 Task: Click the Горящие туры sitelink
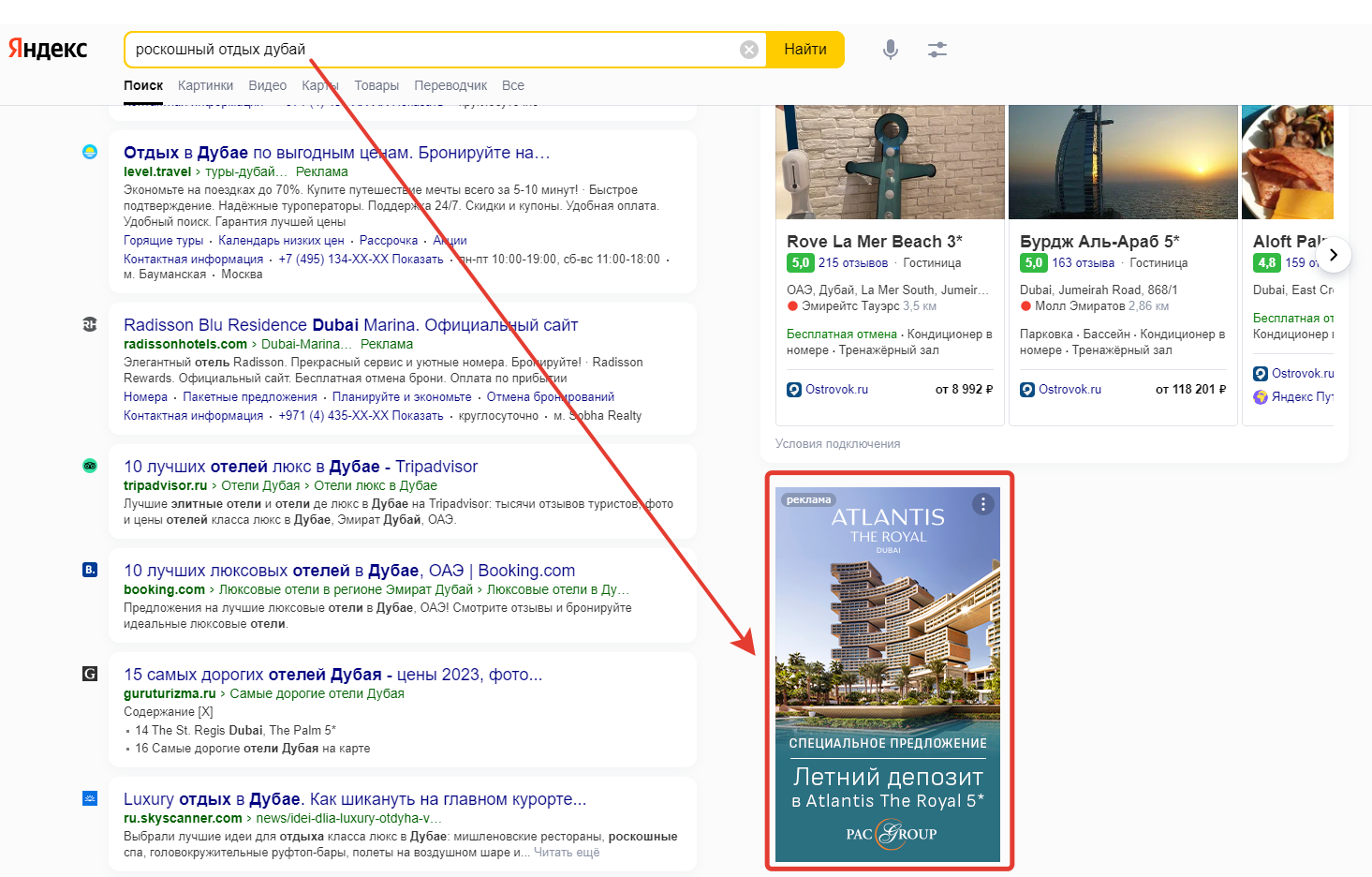pos(163,241)
